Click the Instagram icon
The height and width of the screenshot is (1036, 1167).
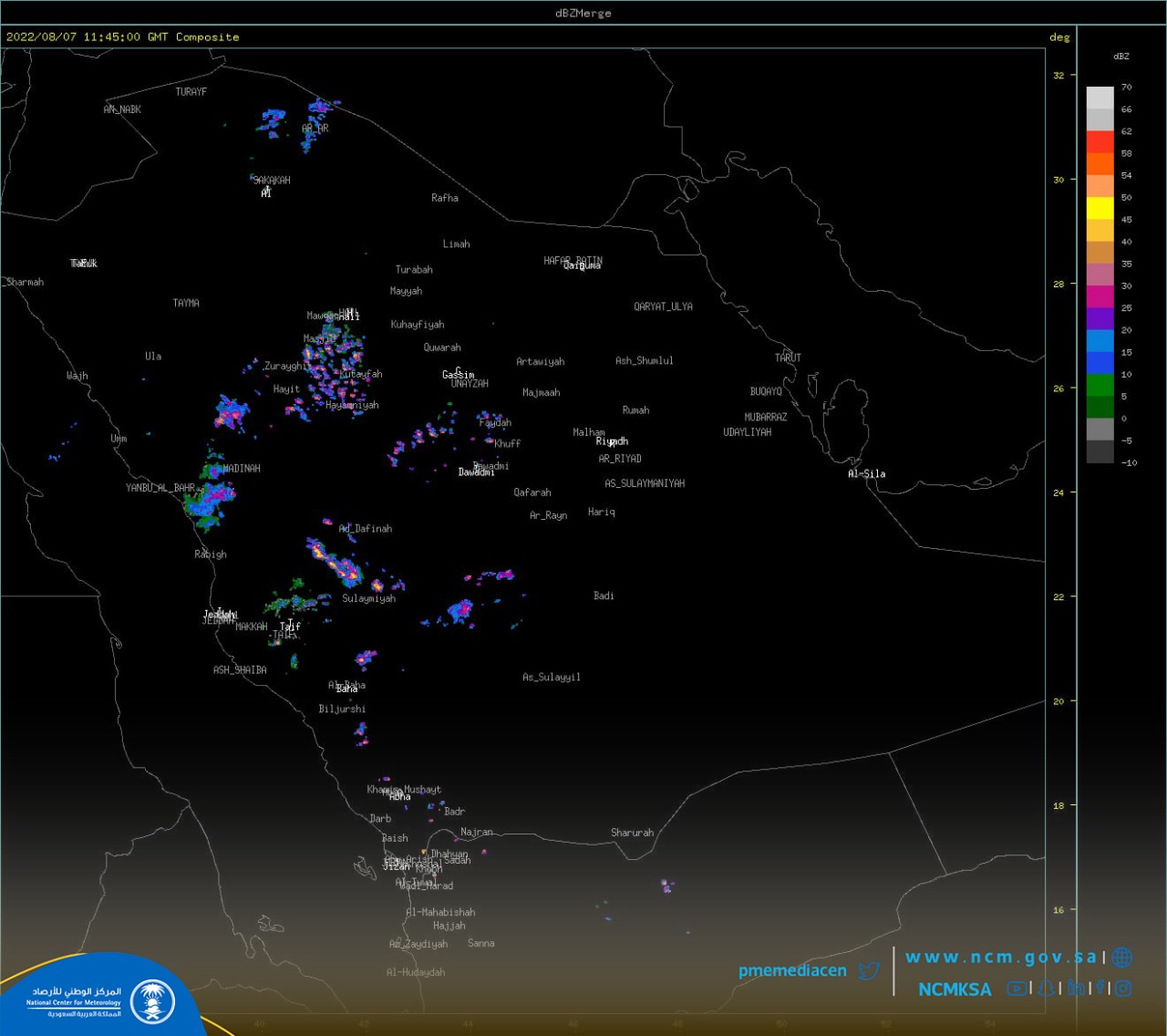[x=1123, y=989]
